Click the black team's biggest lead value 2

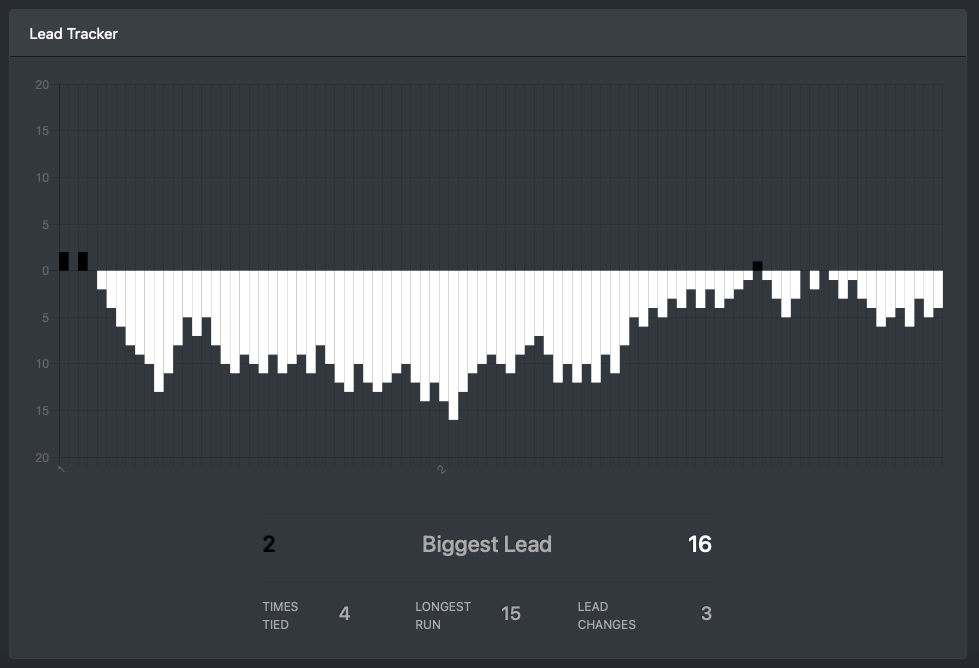pyautogui.click(x=269, y=544)
